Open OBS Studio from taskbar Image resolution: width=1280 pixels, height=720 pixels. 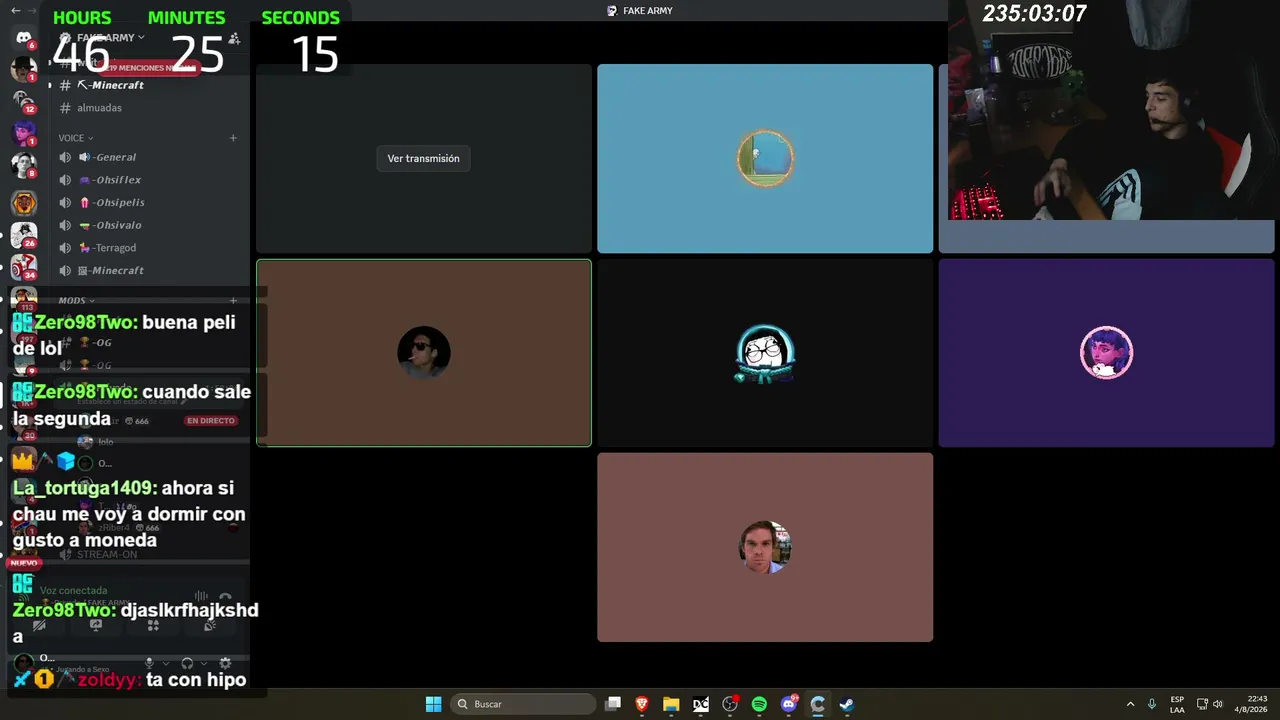[730, 704]
